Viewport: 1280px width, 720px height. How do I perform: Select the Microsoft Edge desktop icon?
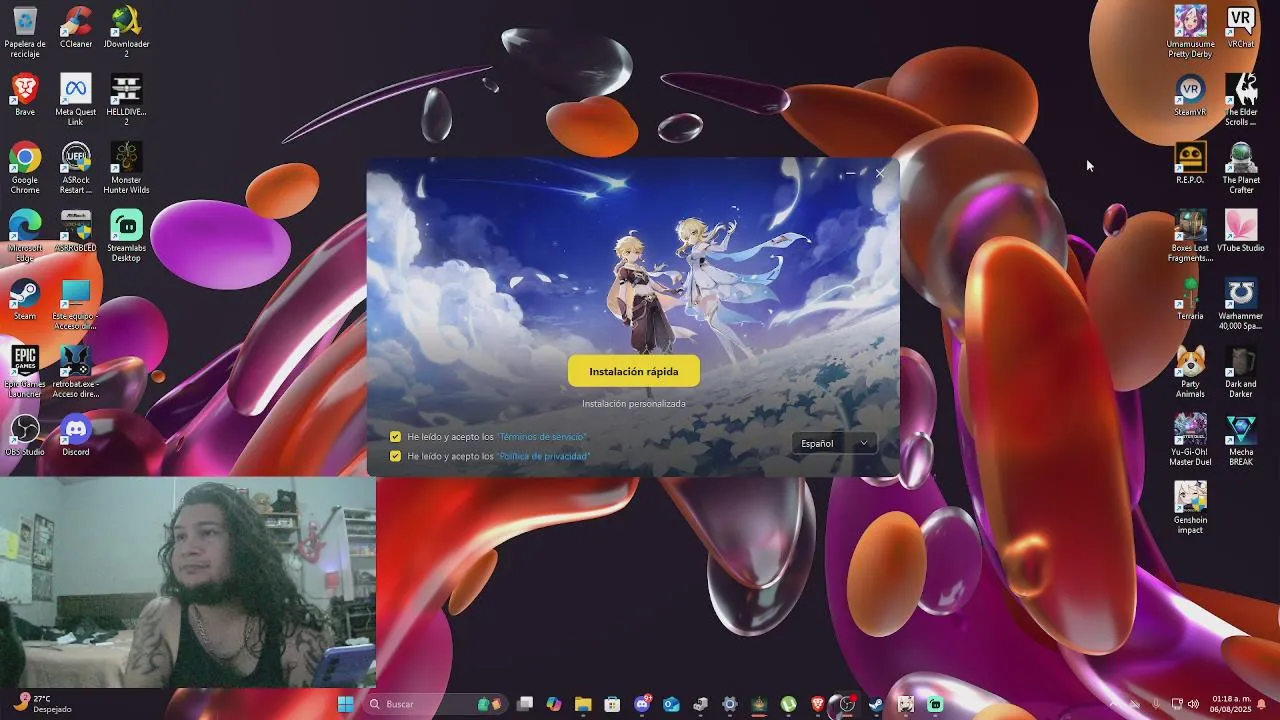(25, 236)
